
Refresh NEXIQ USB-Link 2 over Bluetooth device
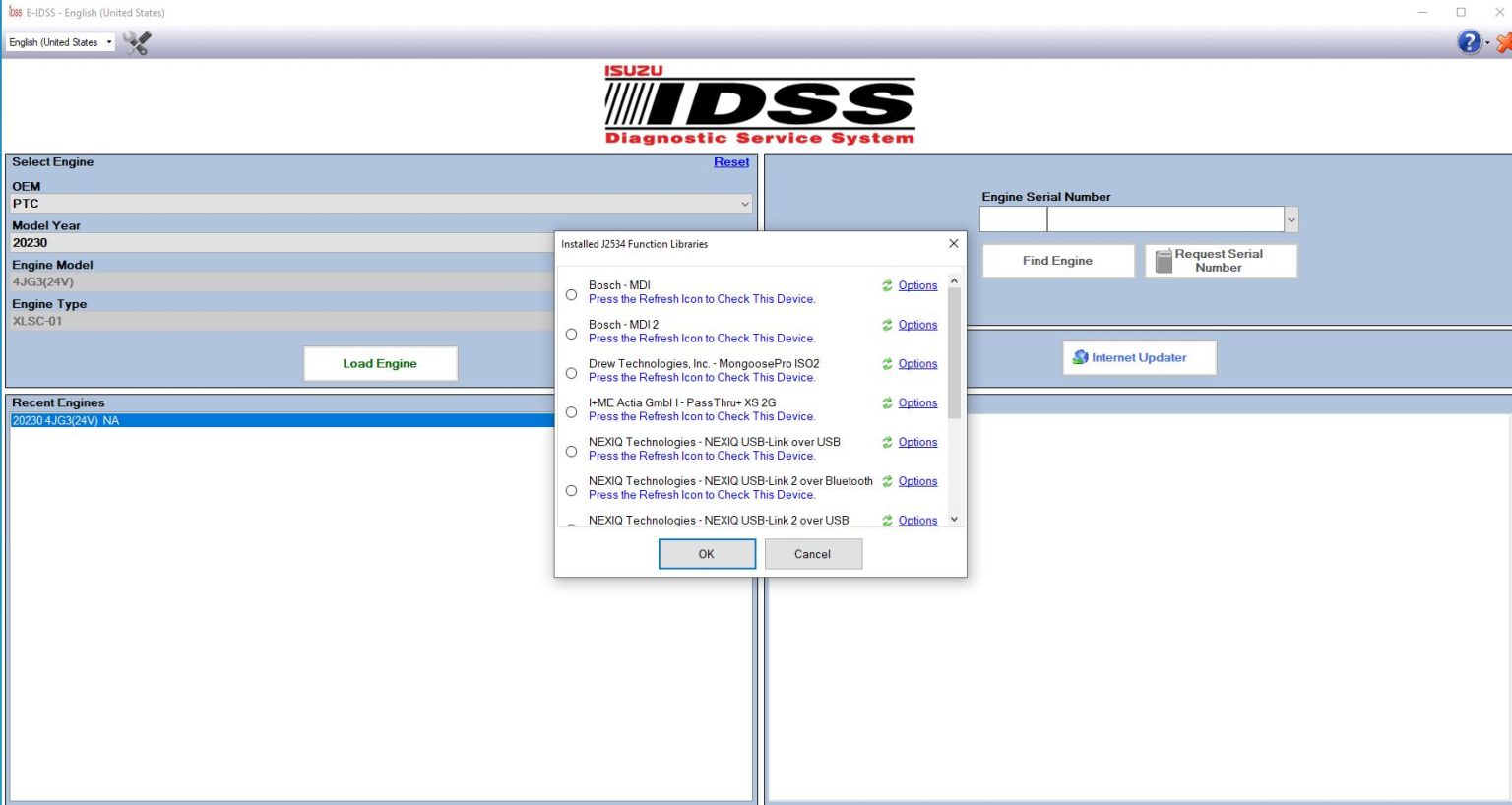tap(885, 481)
